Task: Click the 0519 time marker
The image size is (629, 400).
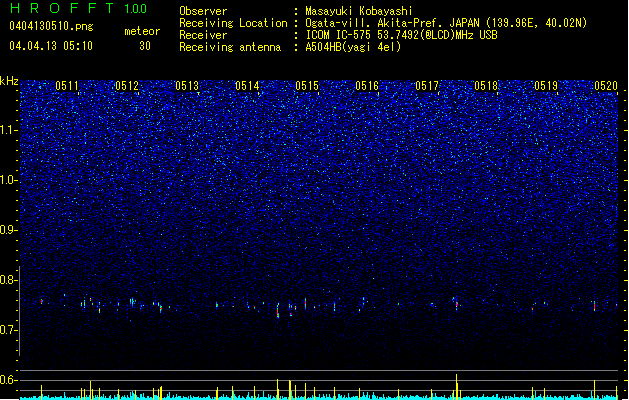Action: click(x=546, y=86)
